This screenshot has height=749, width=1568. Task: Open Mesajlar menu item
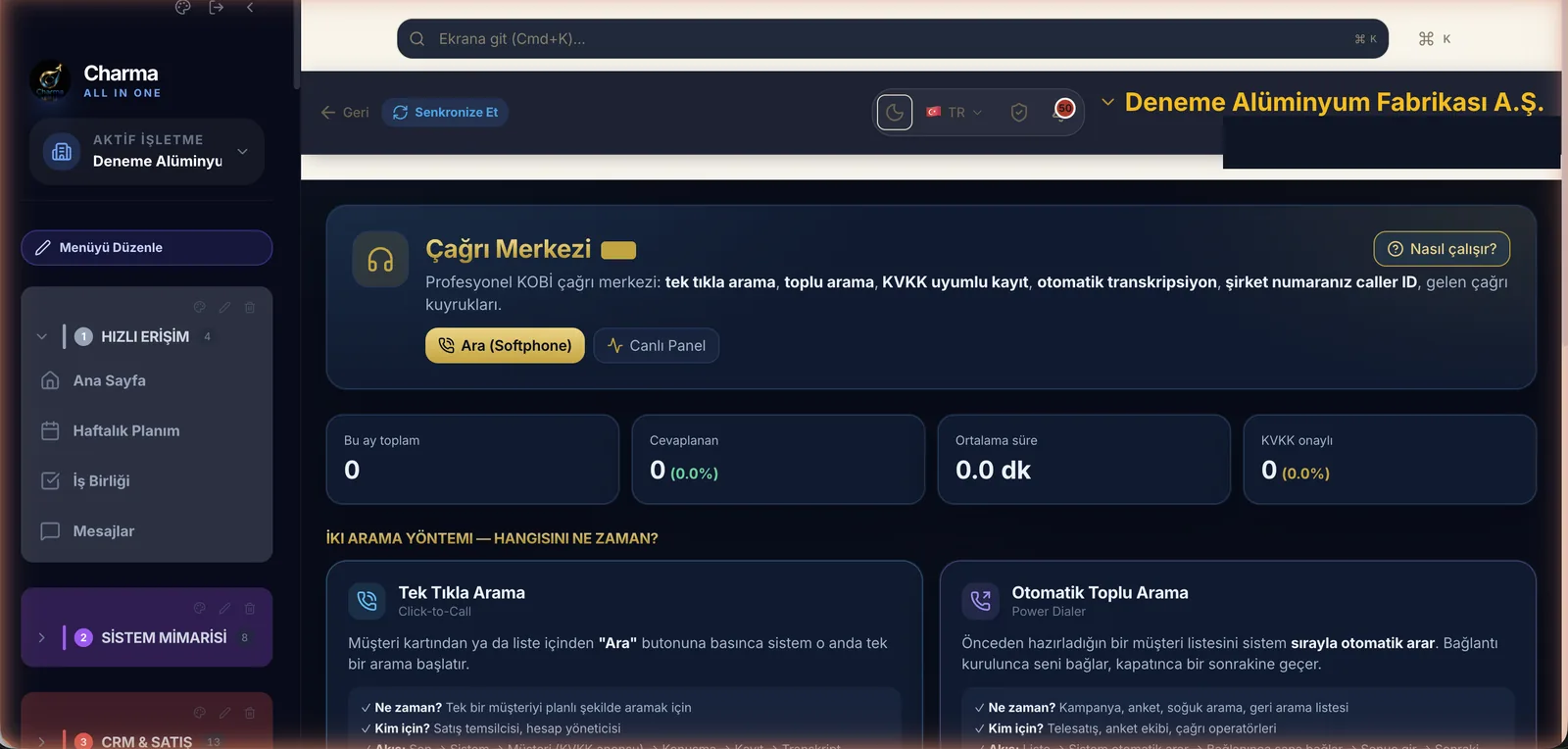(147, 530)
